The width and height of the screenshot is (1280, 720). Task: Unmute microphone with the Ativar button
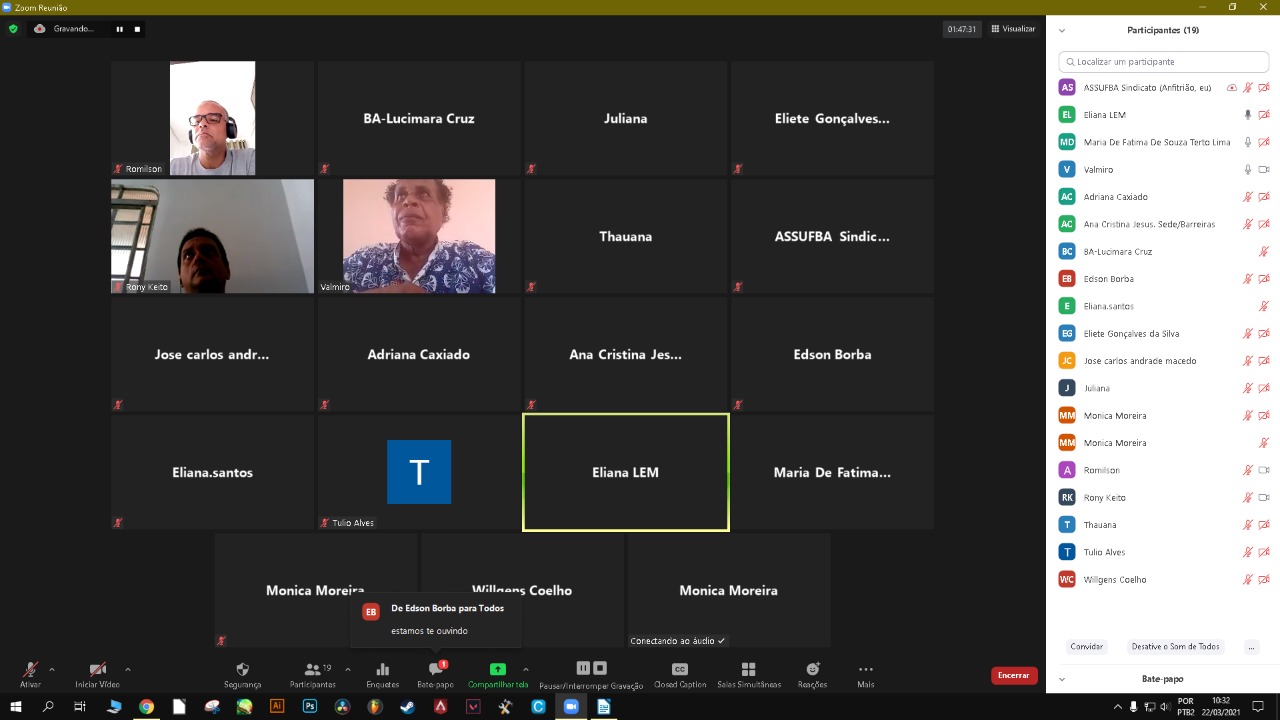pyautogui.click(x=30, y=669)
